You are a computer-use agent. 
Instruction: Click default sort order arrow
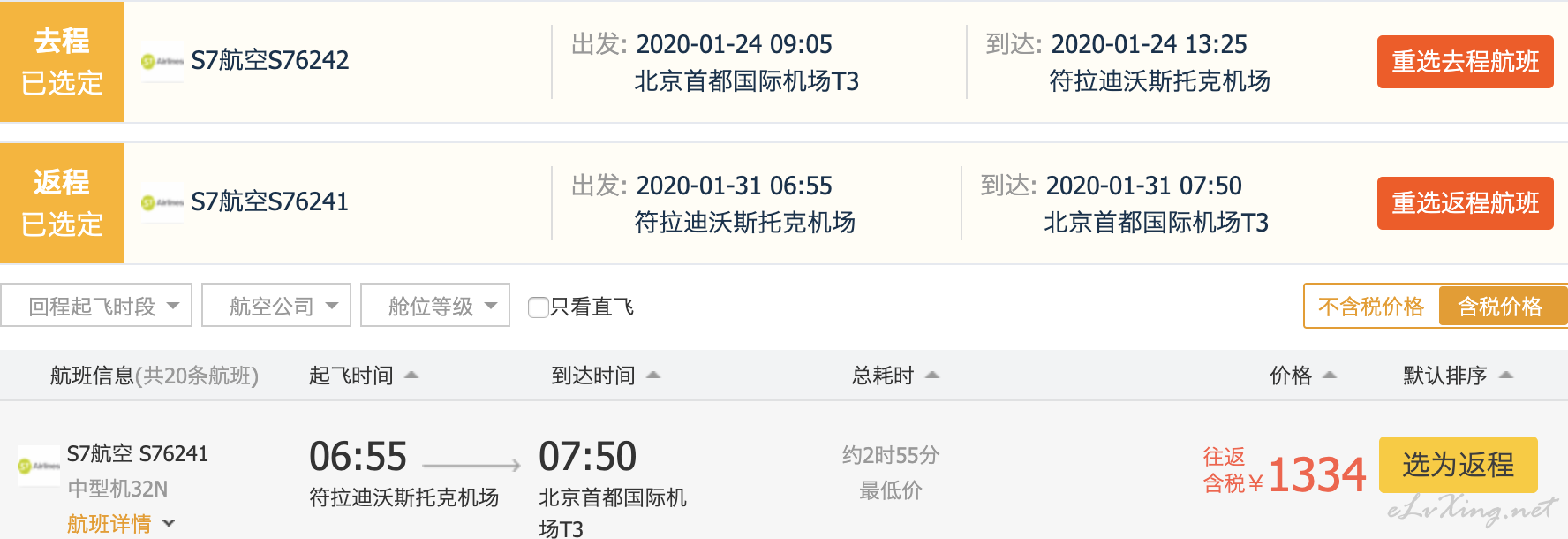point(1506,376)
